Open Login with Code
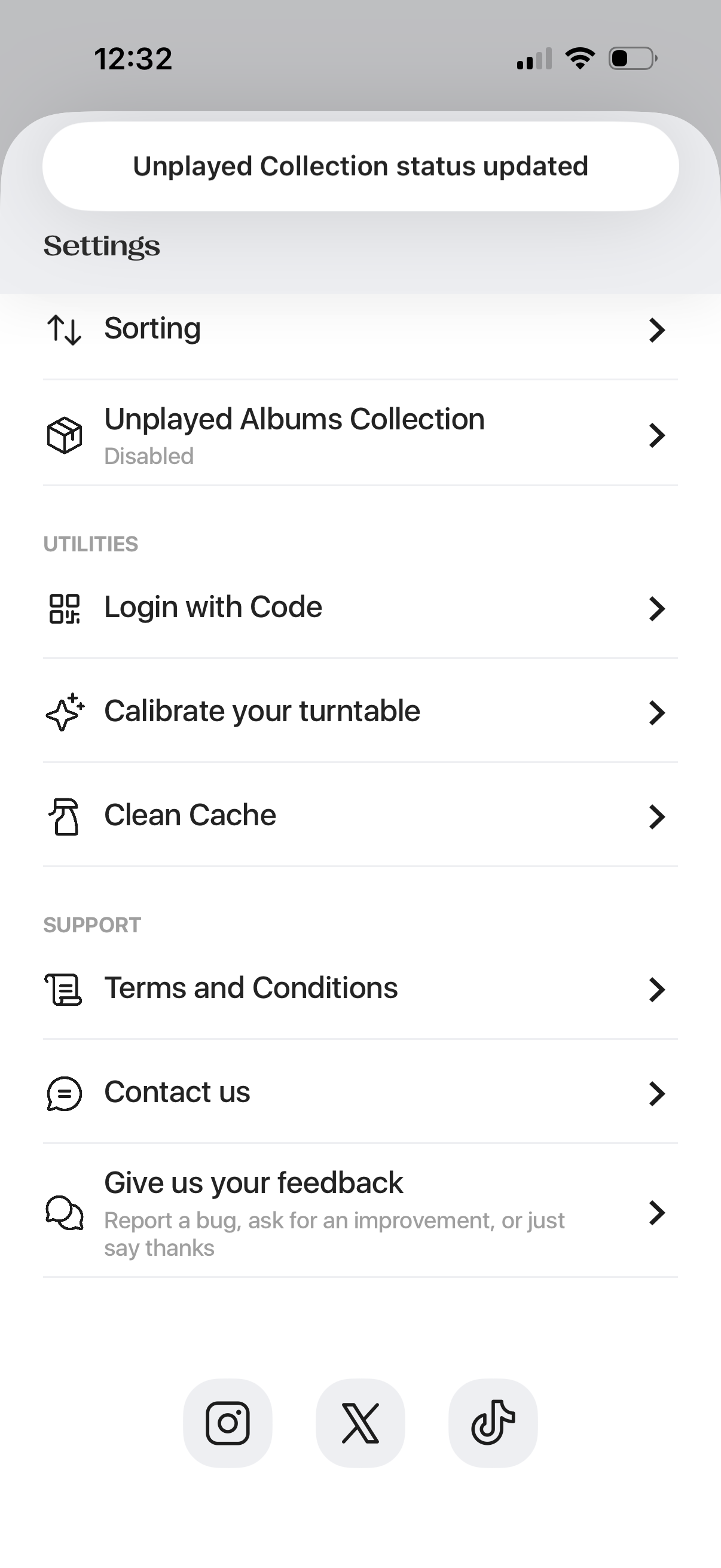The height and width of the screenshot is (1568, 721). point(213,608)
